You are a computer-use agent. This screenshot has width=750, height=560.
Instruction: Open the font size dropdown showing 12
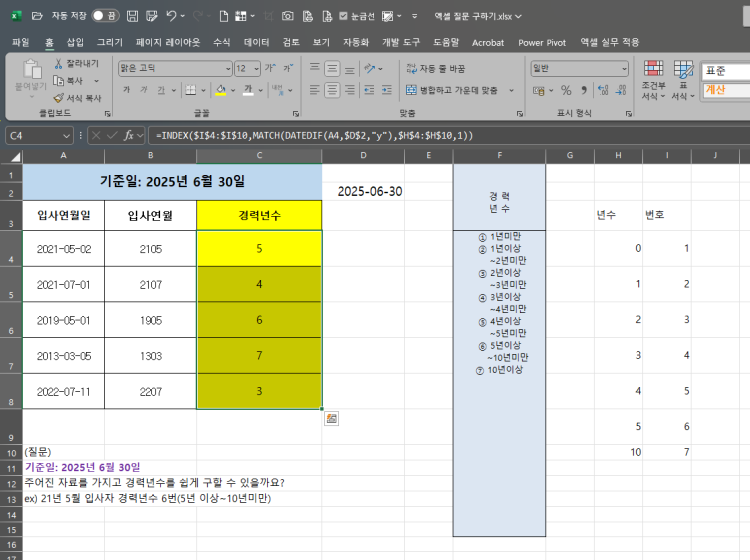coord(257,68)
